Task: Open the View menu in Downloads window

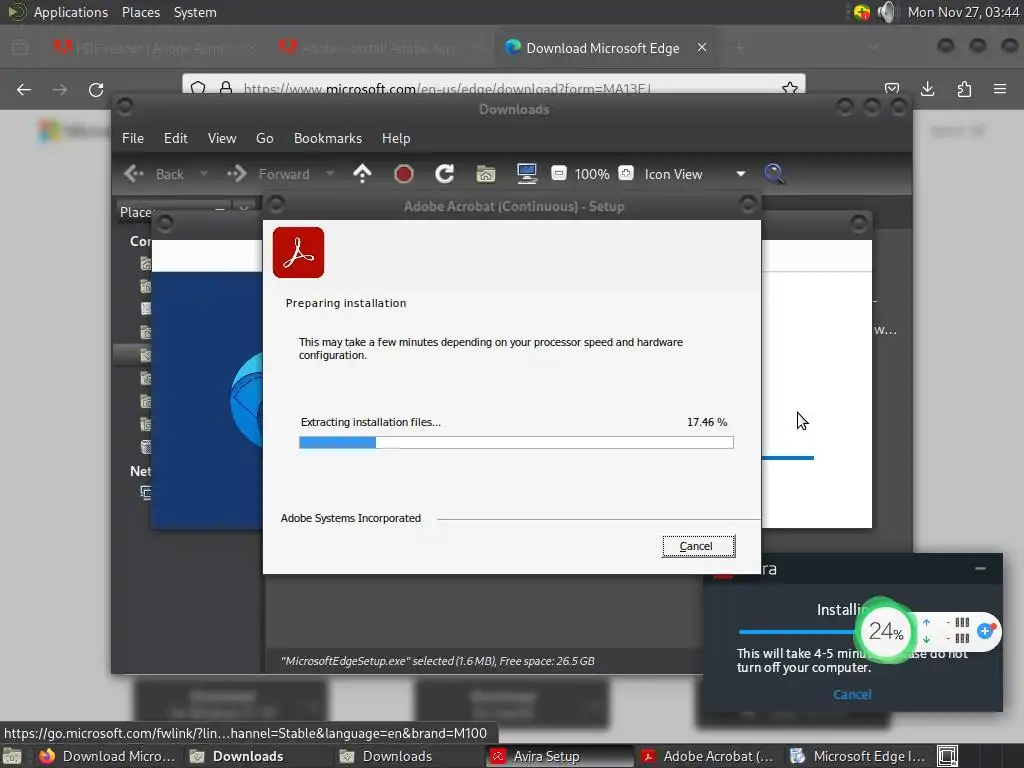Action: coord(222,138)
